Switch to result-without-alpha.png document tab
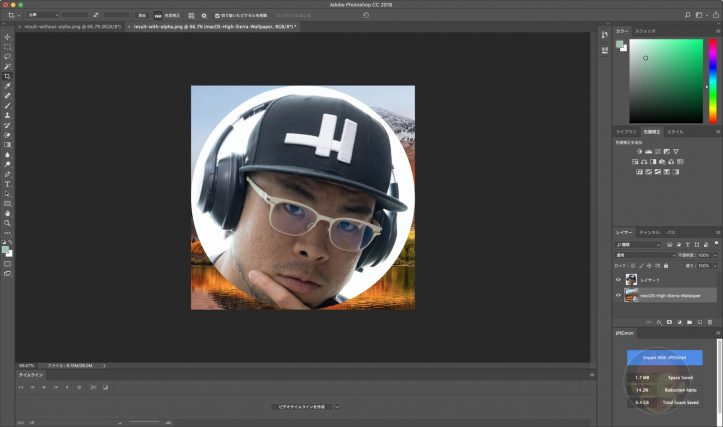Image resolution: width=723 pixels, height=427 pixels. pyautogui.click(x=62, y=26)
